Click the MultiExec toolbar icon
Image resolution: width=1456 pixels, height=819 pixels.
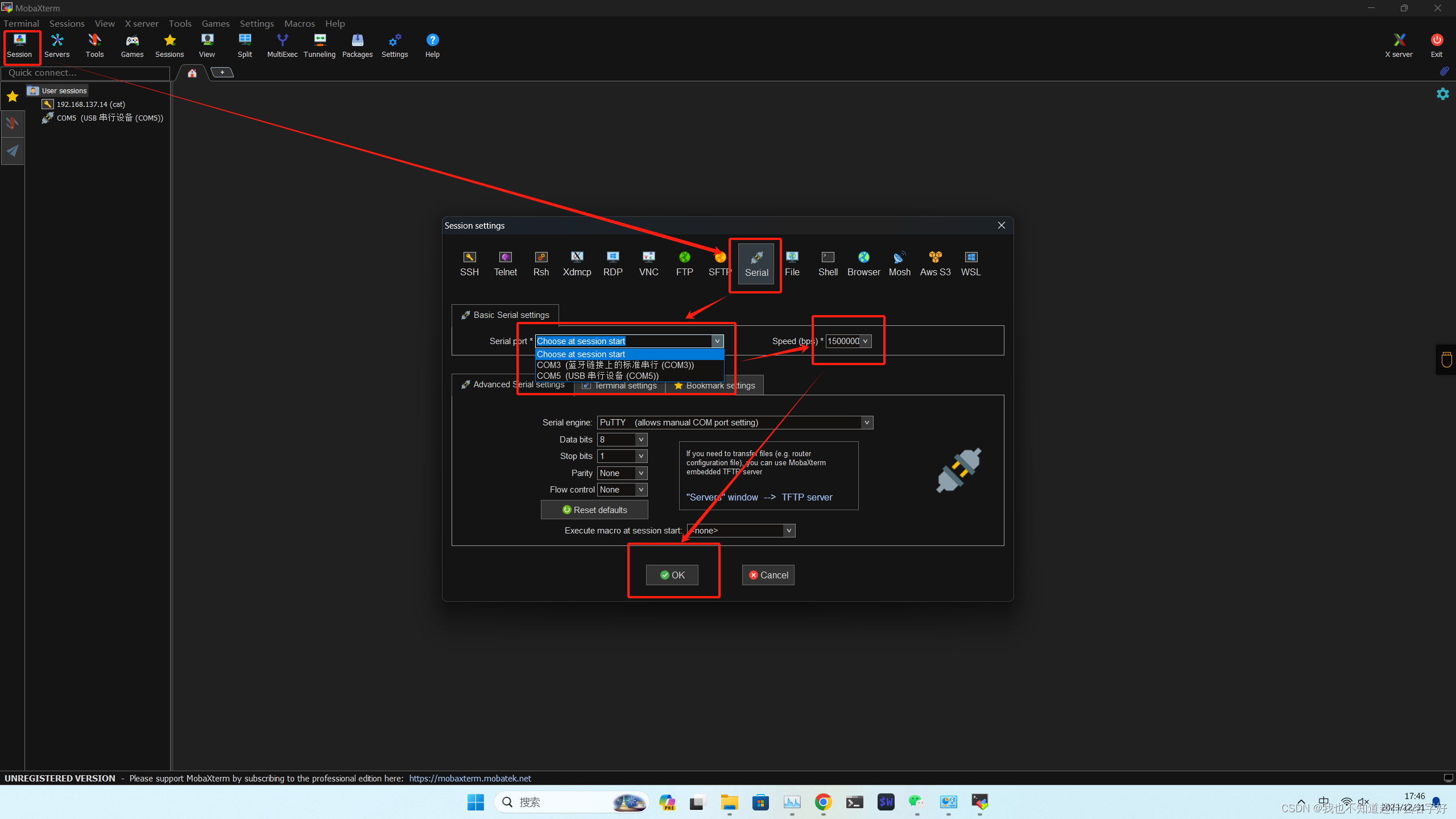pyautogui.click(x=282, y=45)
